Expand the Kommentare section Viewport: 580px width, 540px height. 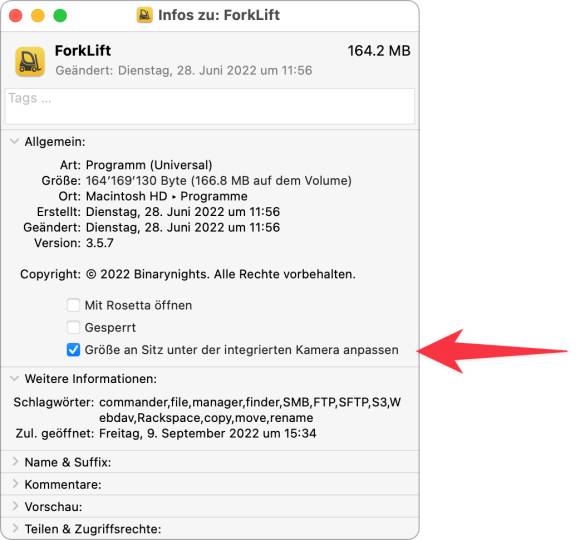pyautogui.click(x=15, y=484)
